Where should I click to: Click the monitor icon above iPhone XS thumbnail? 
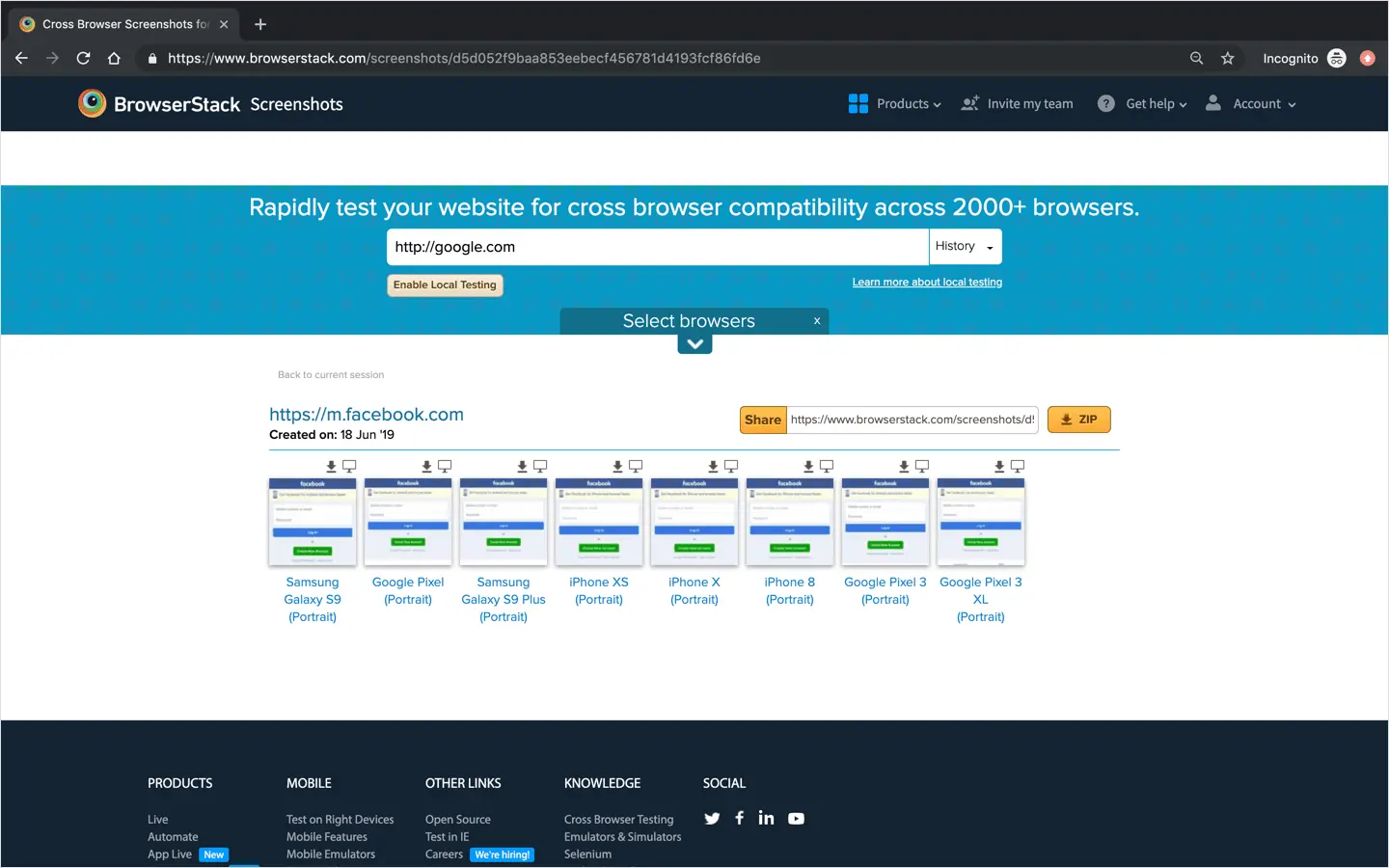636,467
